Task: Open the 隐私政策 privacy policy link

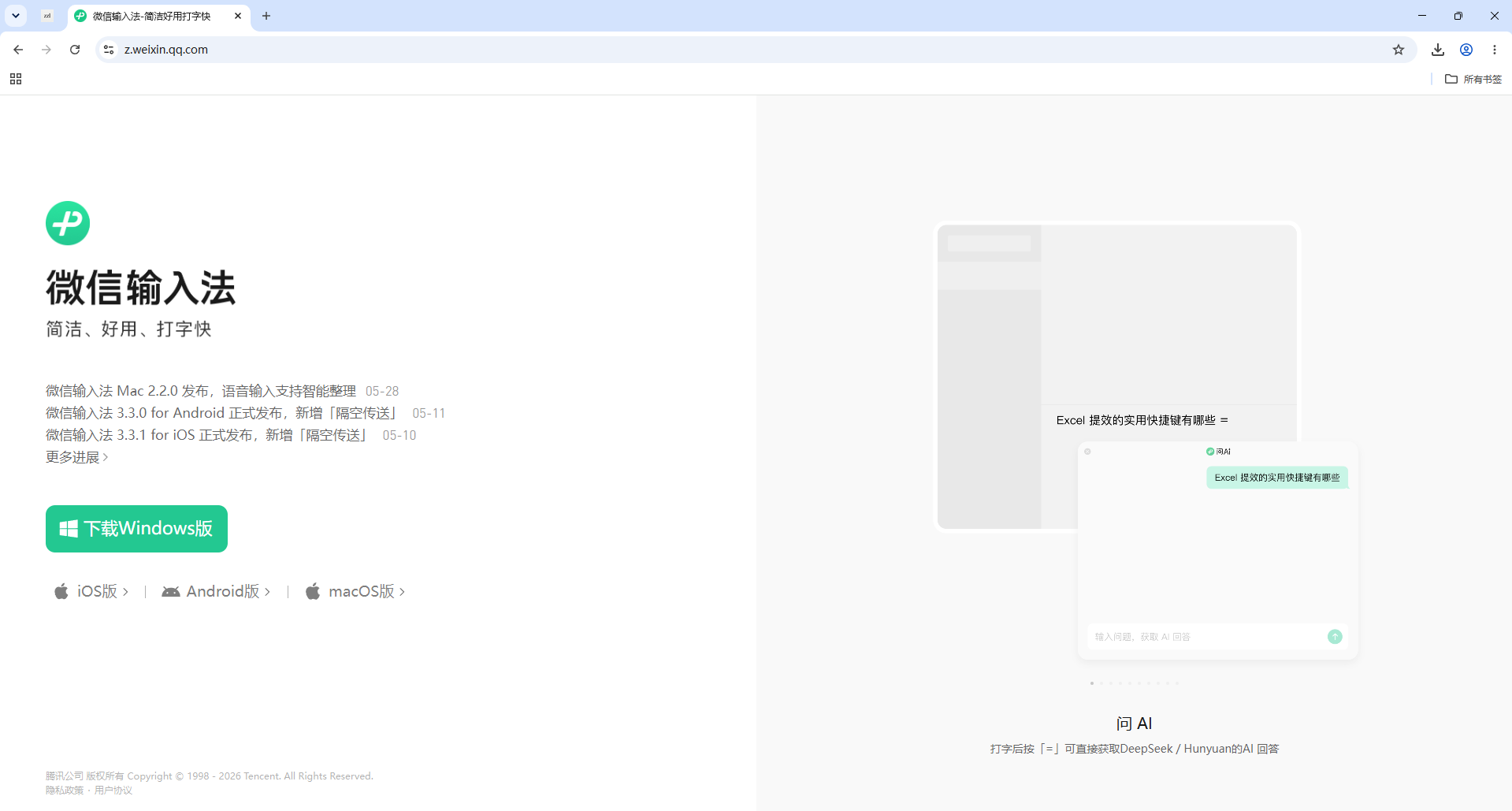Action: pos(65,791)
